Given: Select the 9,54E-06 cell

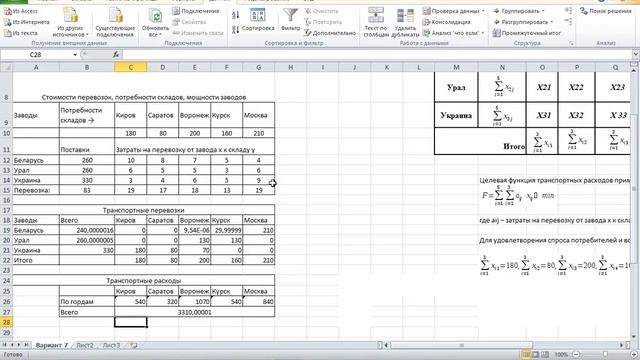Looking at the screenshot, I should pos(195,230).
